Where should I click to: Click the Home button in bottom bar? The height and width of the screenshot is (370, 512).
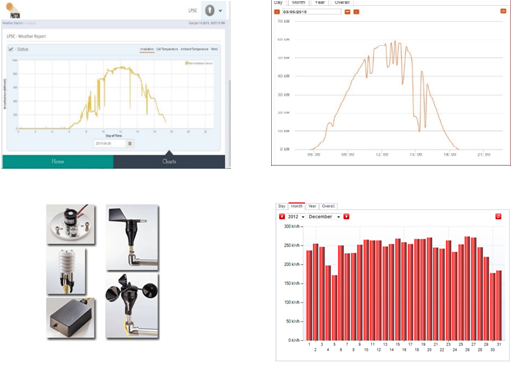[58, 162]
